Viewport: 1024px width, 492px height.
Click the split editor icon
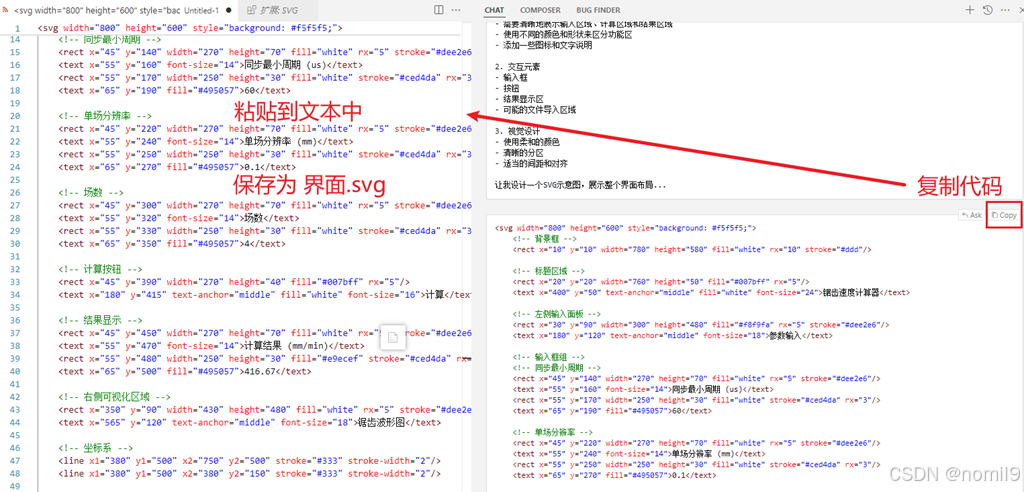point(439,10)
